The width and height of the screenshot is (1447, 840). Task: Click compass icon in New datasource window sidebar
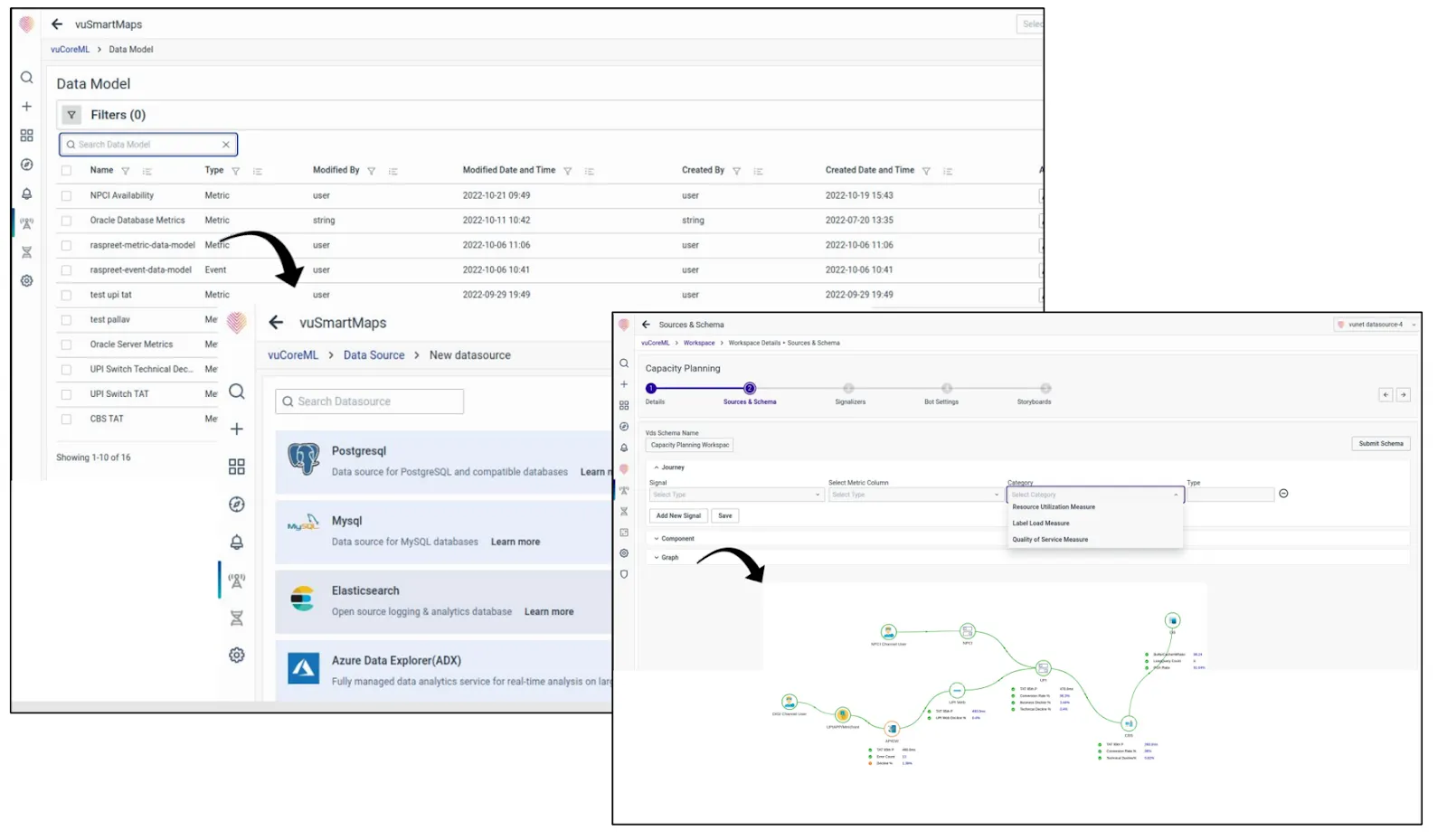237,505
